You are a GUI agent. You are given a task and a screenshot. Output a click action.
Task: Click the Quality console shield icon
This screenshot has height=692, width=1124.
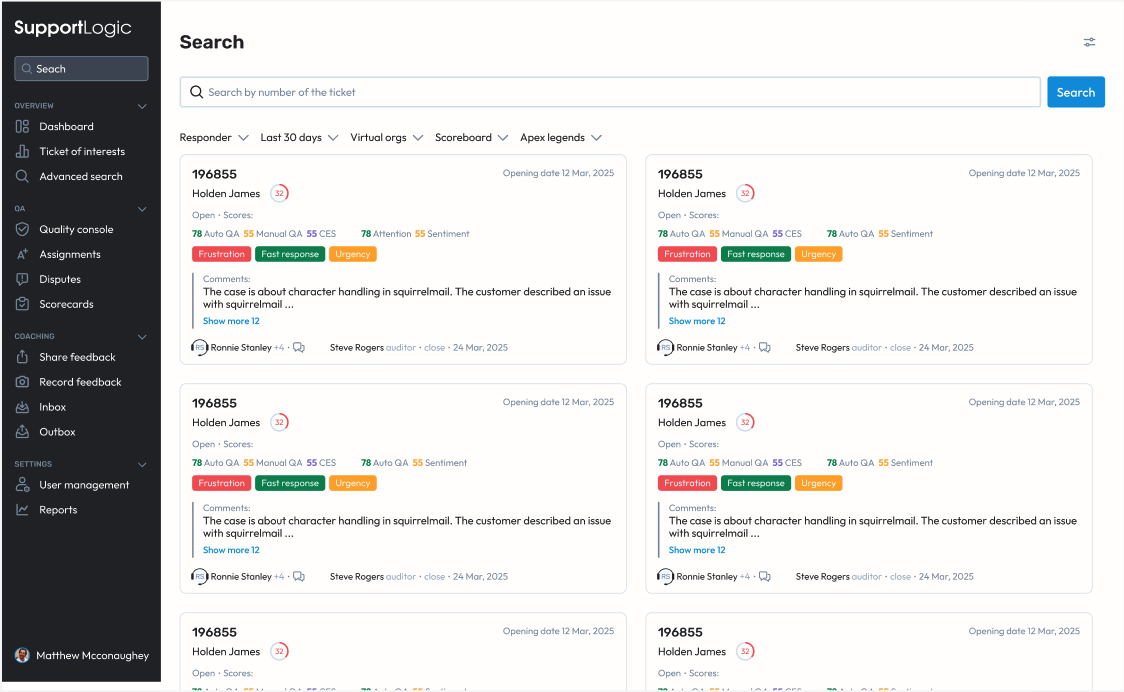(x=22, y=229)
